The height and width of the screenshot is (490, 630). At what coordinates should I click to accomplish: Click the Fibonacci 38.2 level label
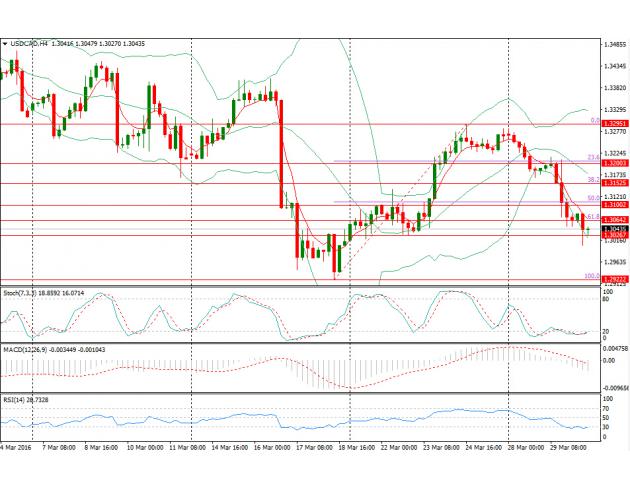coord(591,179)
